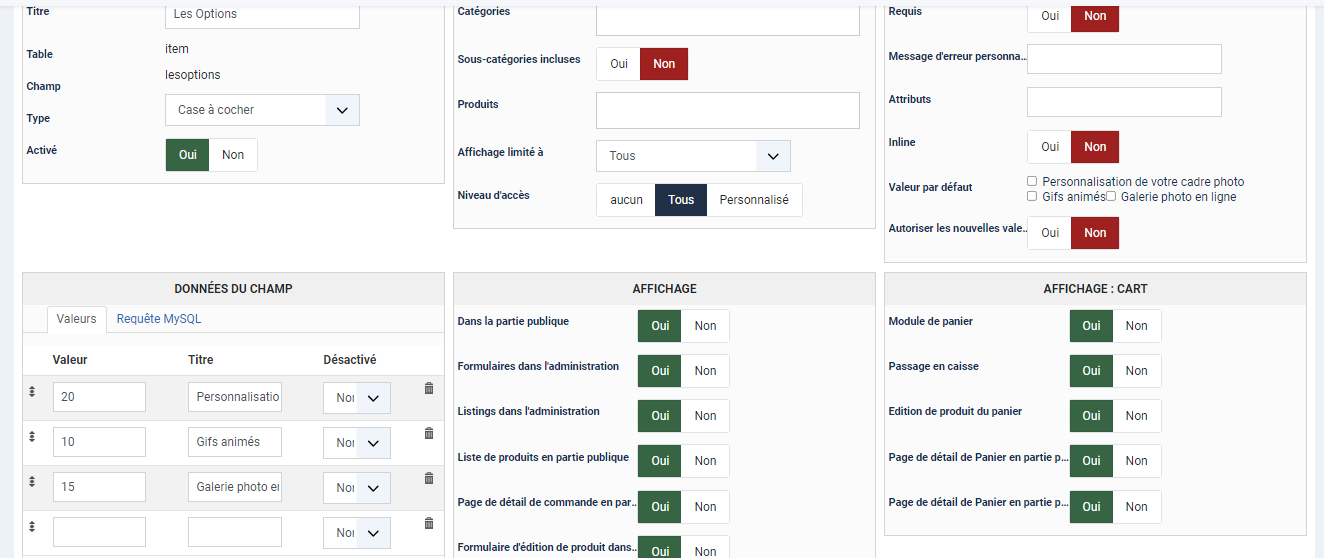
Task: Switch to the Requête MySQL tab
Action: point(159,319)
